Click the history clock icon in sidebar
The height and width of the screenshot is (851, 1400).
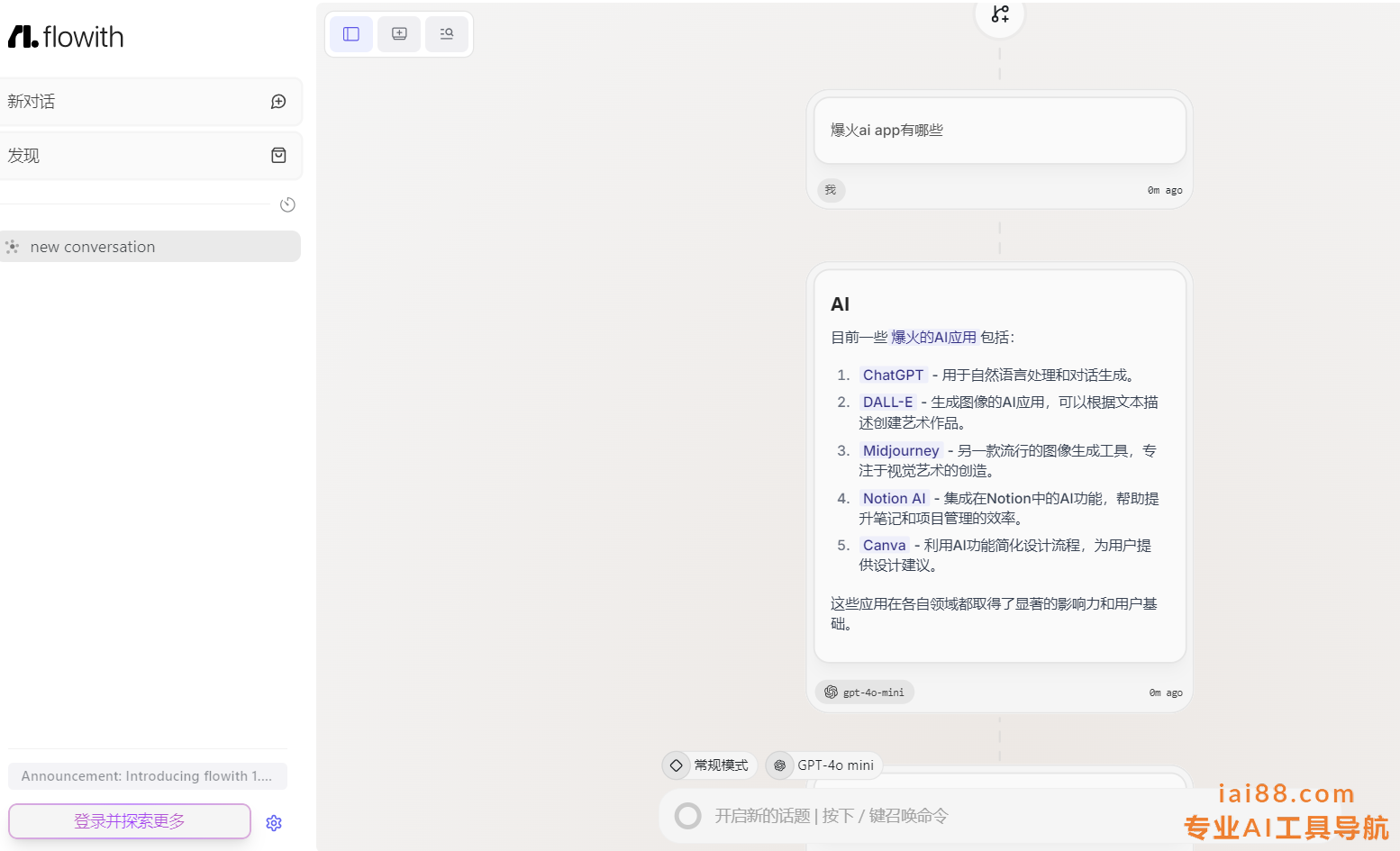[287, 204]
